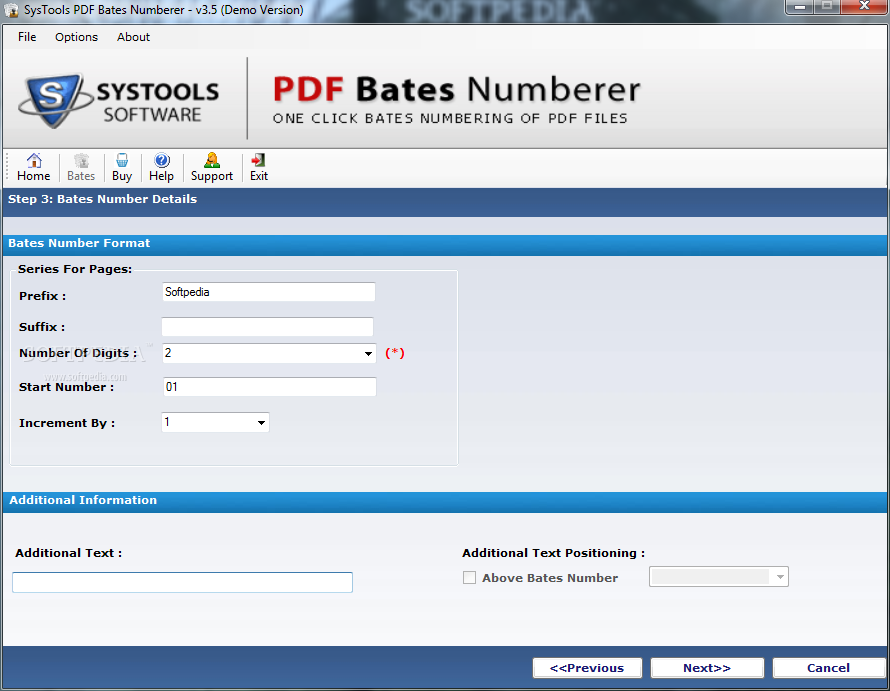Open the Support toolbar icon
This screenshot has height=691, width=890.
click(212, 167)
